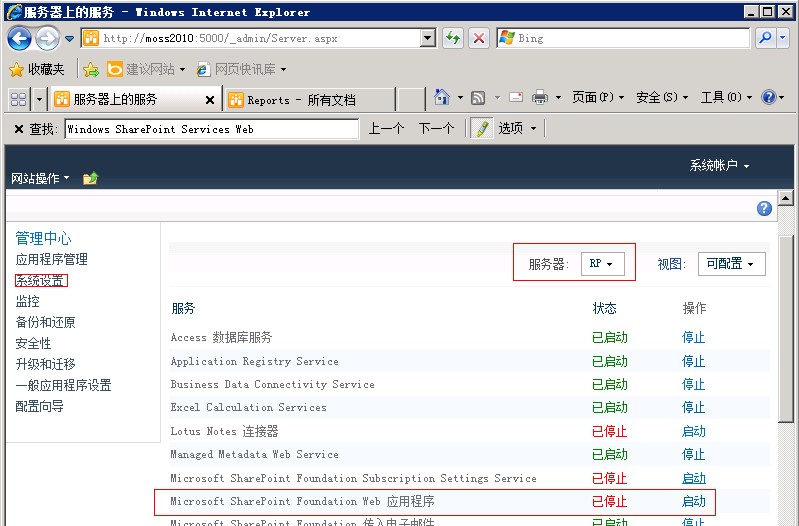Find previous match with 上一个

point(386,128)
